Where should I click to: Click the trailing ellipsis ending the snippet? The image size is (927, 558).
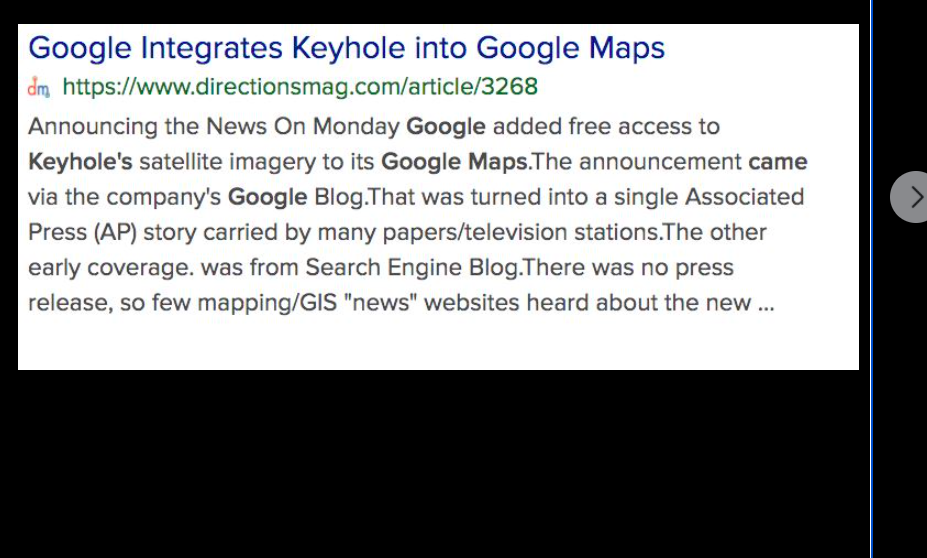pyautogui.click(x=766, y=304)
